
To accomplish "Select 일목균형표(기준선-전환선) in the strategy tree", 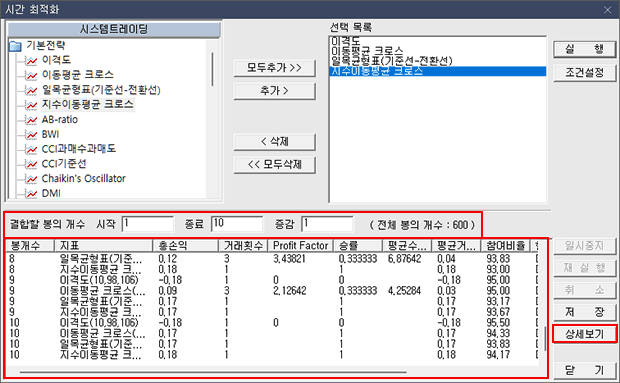I will [x=101, y=90].
